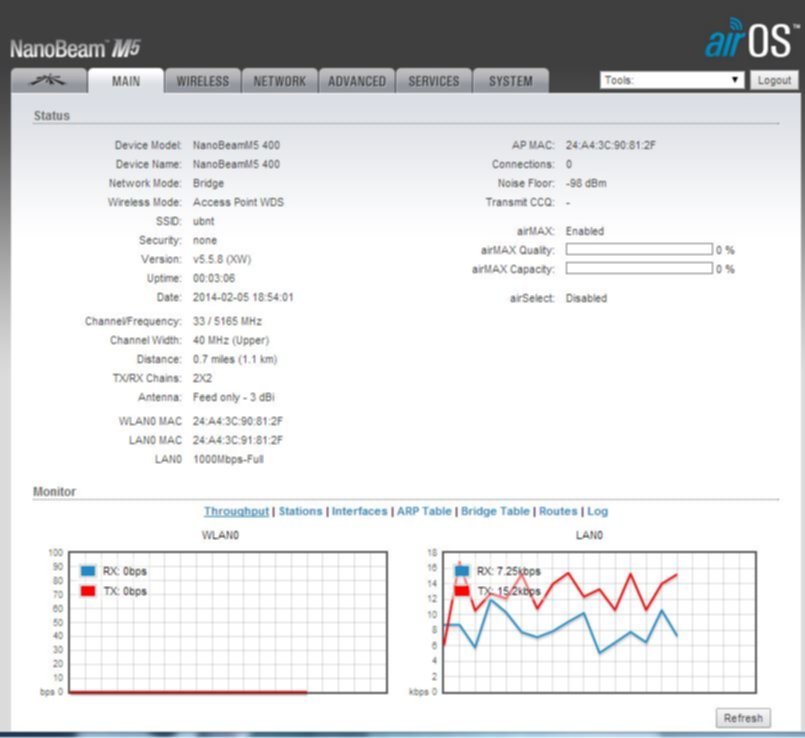
Task: Click the Connections value 0
Action: pos(569,164)
